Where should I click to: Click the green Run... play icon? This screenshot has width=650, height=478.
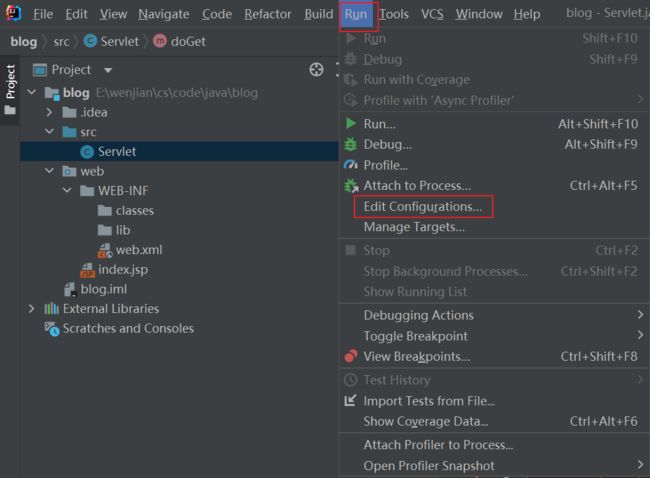tap(351, 123)
